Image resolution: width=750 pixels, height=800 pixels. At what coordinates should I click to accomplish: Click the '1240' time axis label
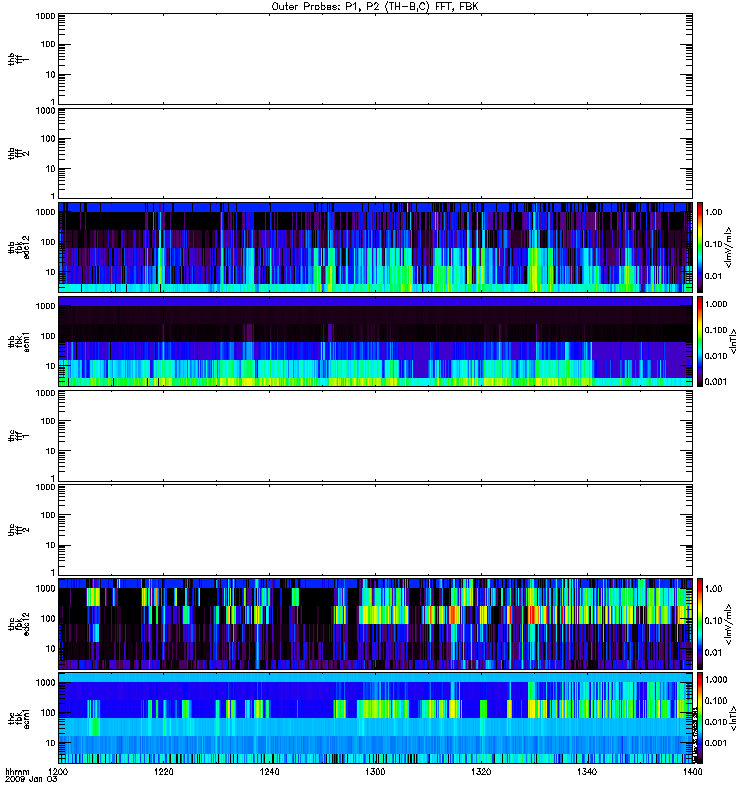pyautogui.click(x=269, y=771)
